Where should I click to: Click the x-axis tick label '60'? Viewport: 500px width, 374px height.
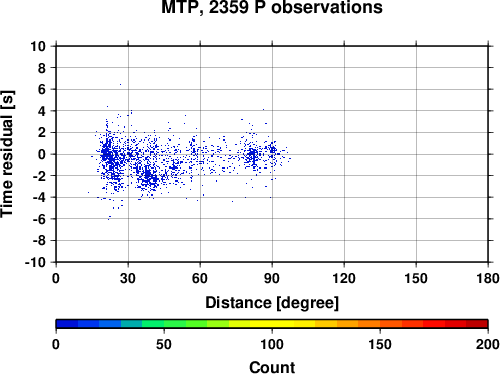[200, 278]
